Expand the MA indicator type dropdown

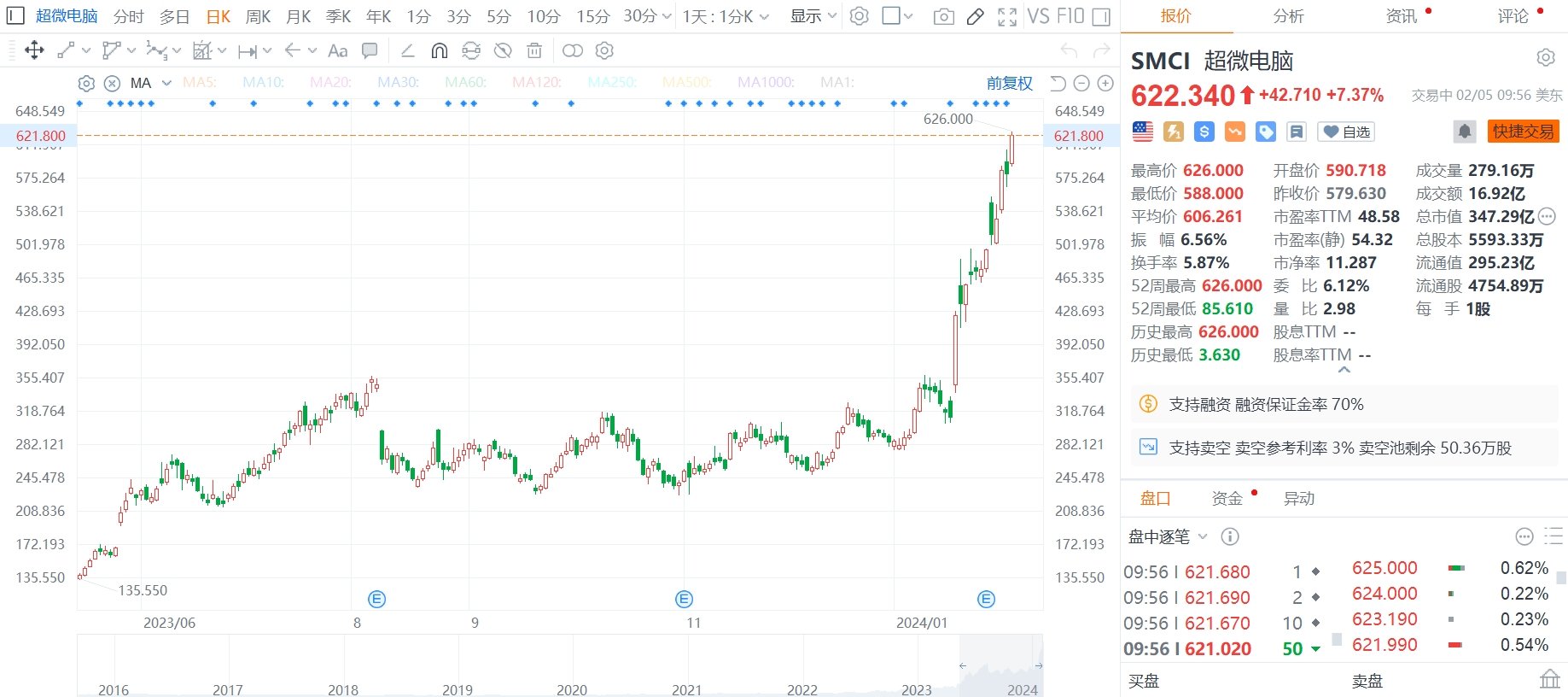coord(166,83)
